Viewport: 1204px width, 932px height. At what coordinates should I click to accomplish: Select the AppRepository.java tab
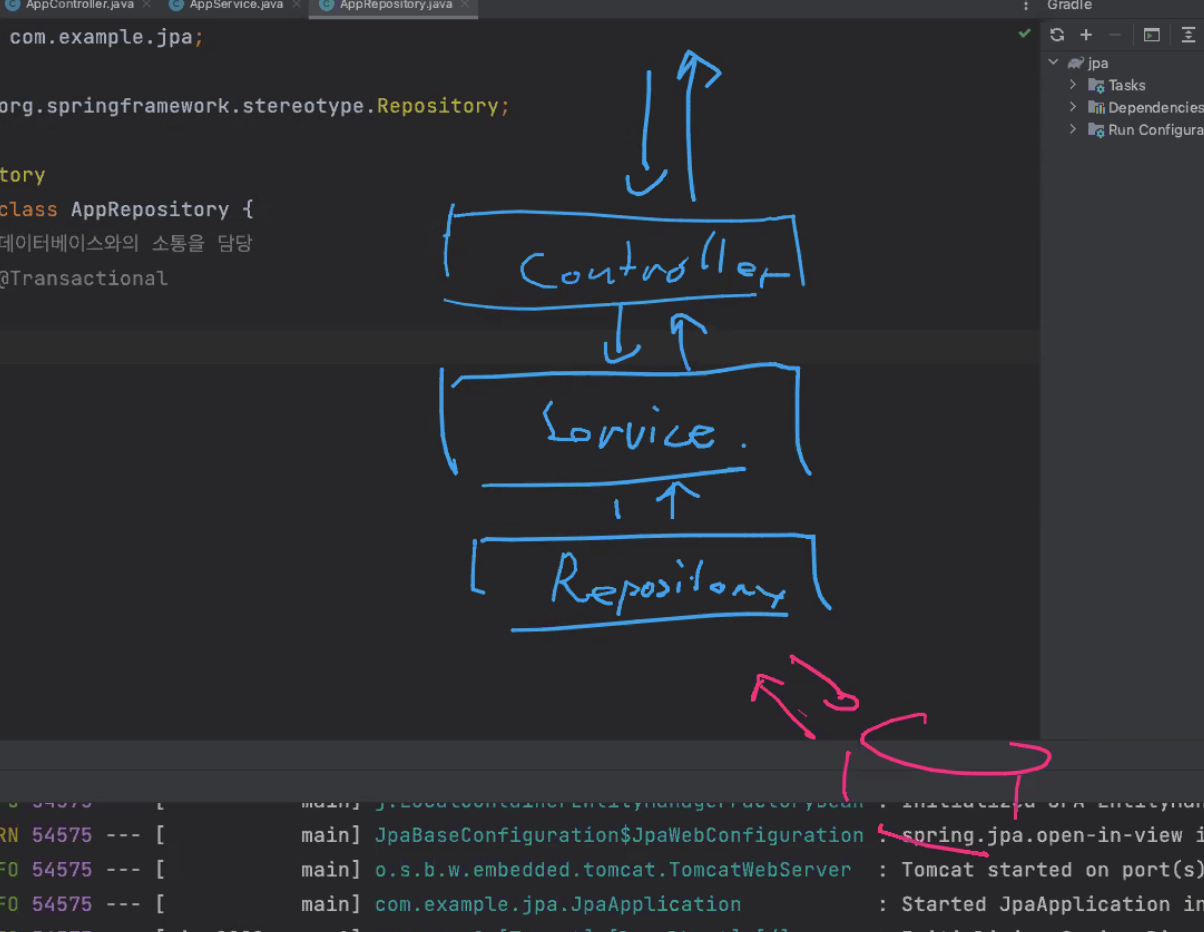(x=395, y=5)
